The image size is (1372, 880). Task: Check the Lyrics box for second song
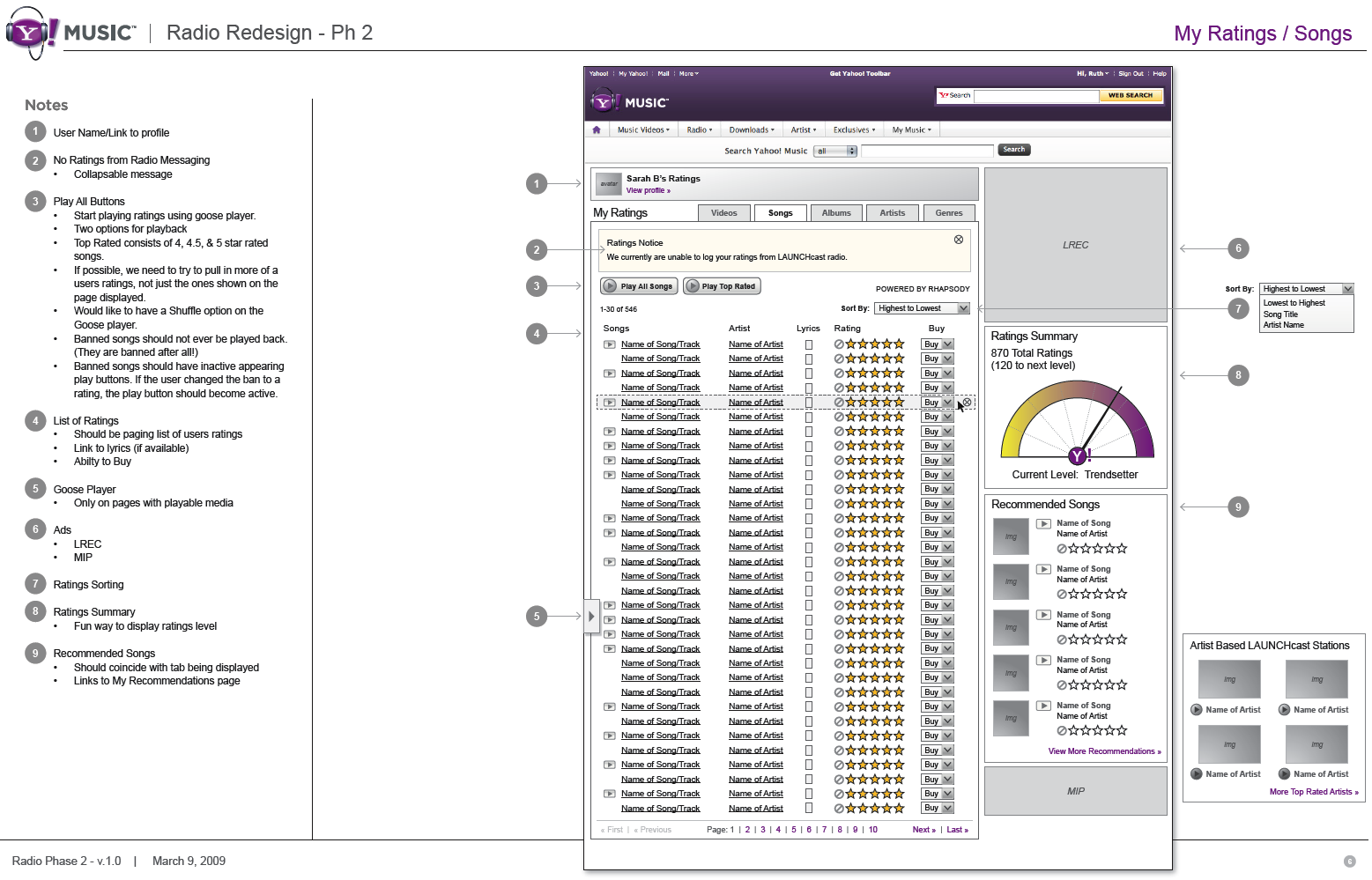(808, 359)
